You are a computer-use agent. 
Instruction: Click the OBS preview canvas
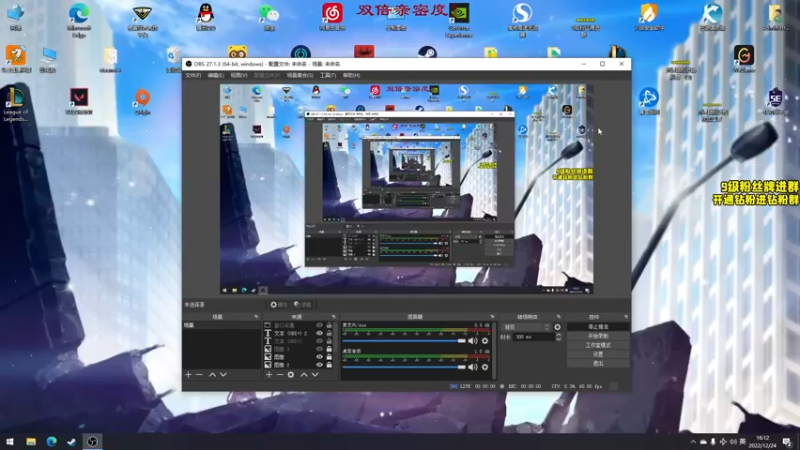(x=407, y=189)
